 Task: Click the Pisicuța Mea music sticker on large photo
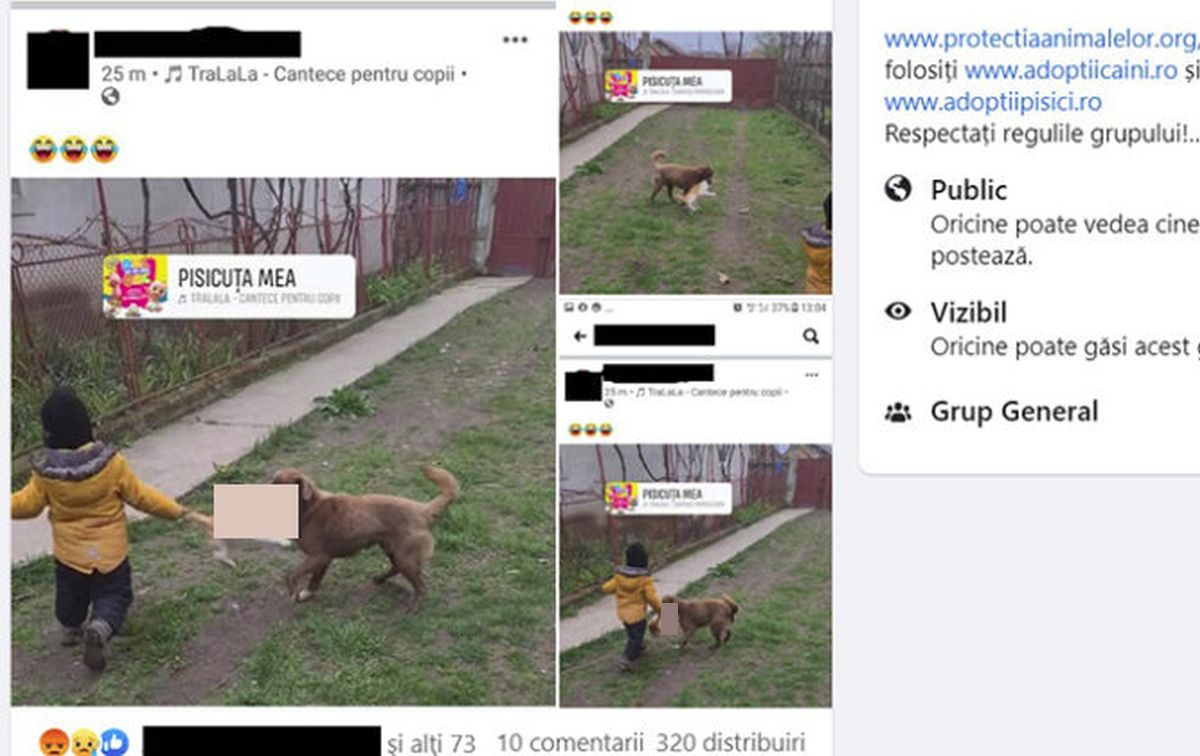pos(229,286)
